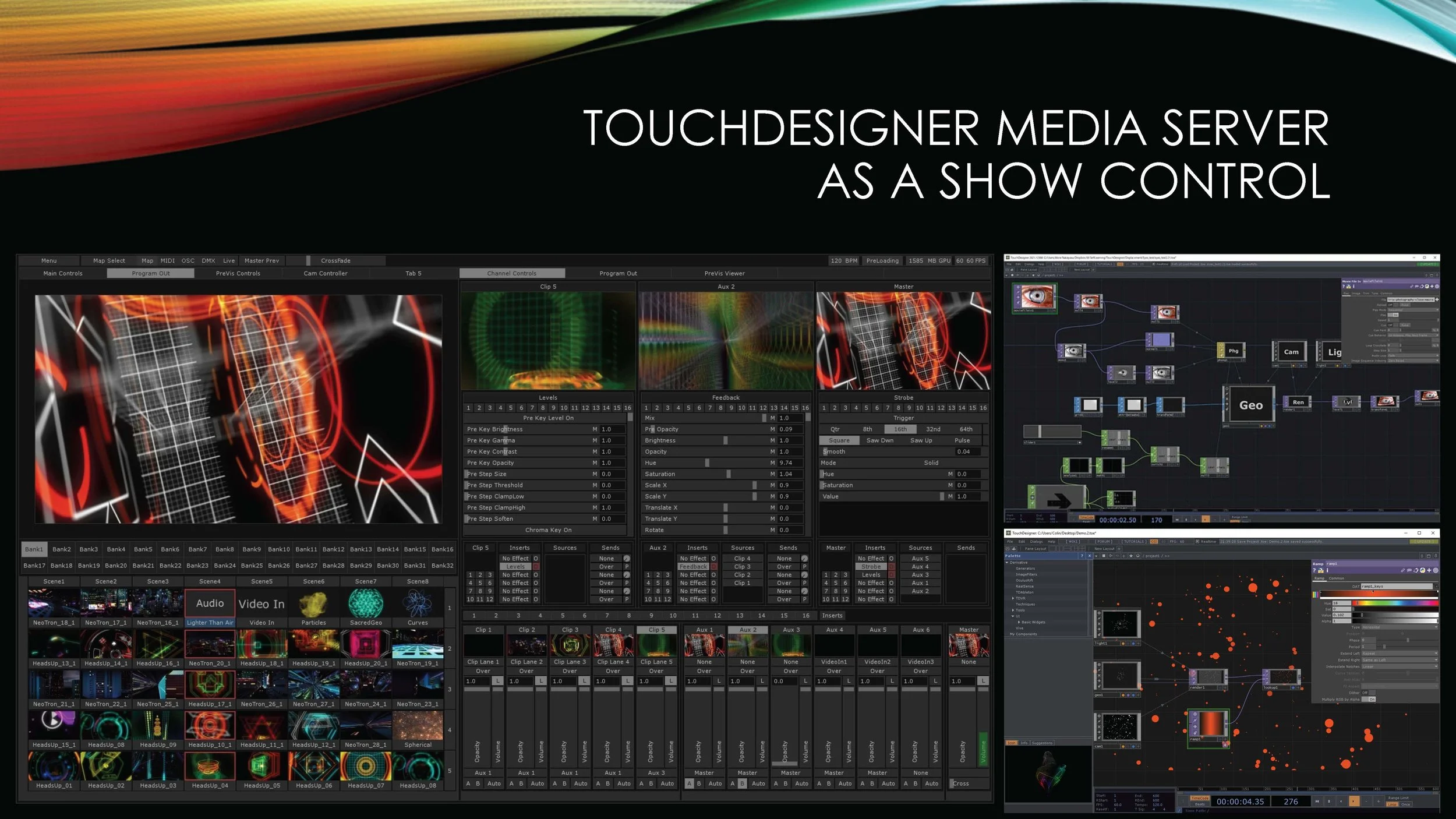Click the Chroma Key On button
The image size is (1456, 819).
(x=547, y=530)
